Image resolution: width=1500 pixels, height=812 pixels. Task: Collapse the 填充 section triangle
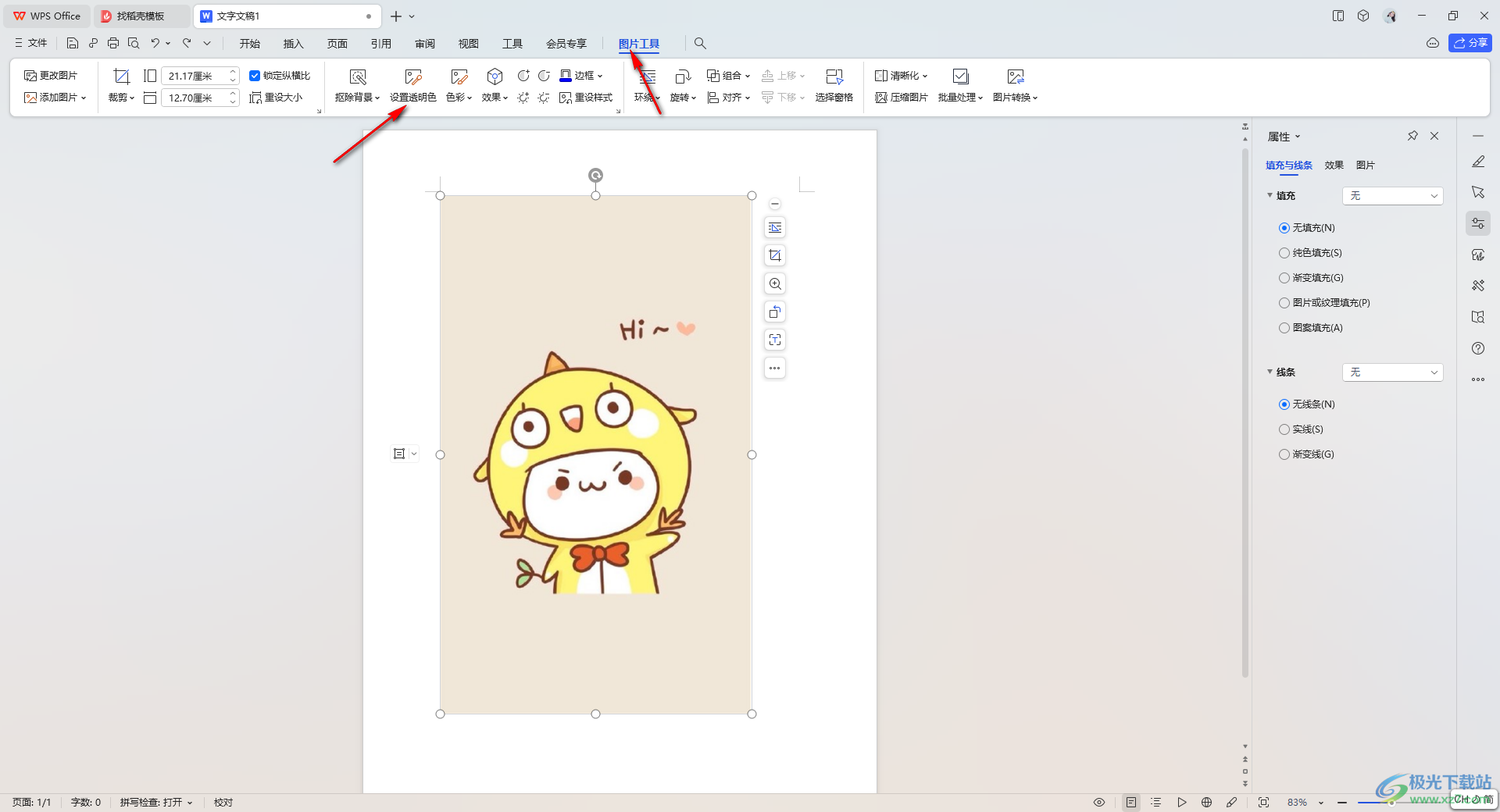pyautogui.click(x=1270, y=195)
